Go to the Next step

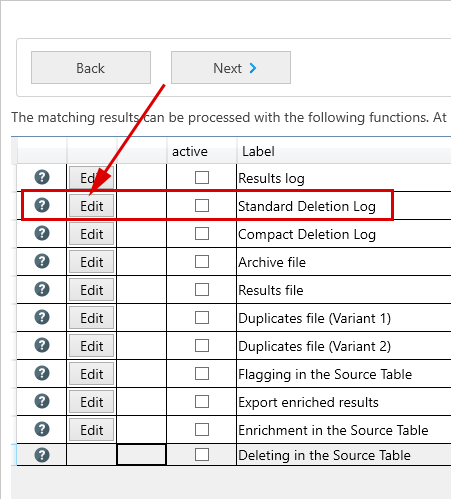(231, 68)
